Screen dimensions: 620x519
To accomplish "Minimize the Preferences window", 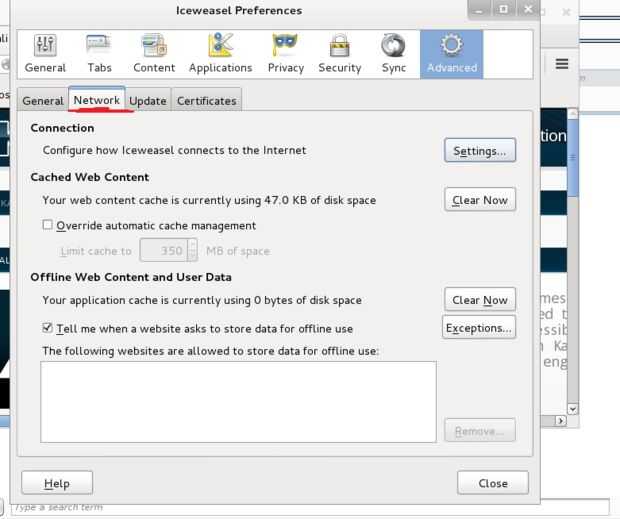I will point(479,9).
